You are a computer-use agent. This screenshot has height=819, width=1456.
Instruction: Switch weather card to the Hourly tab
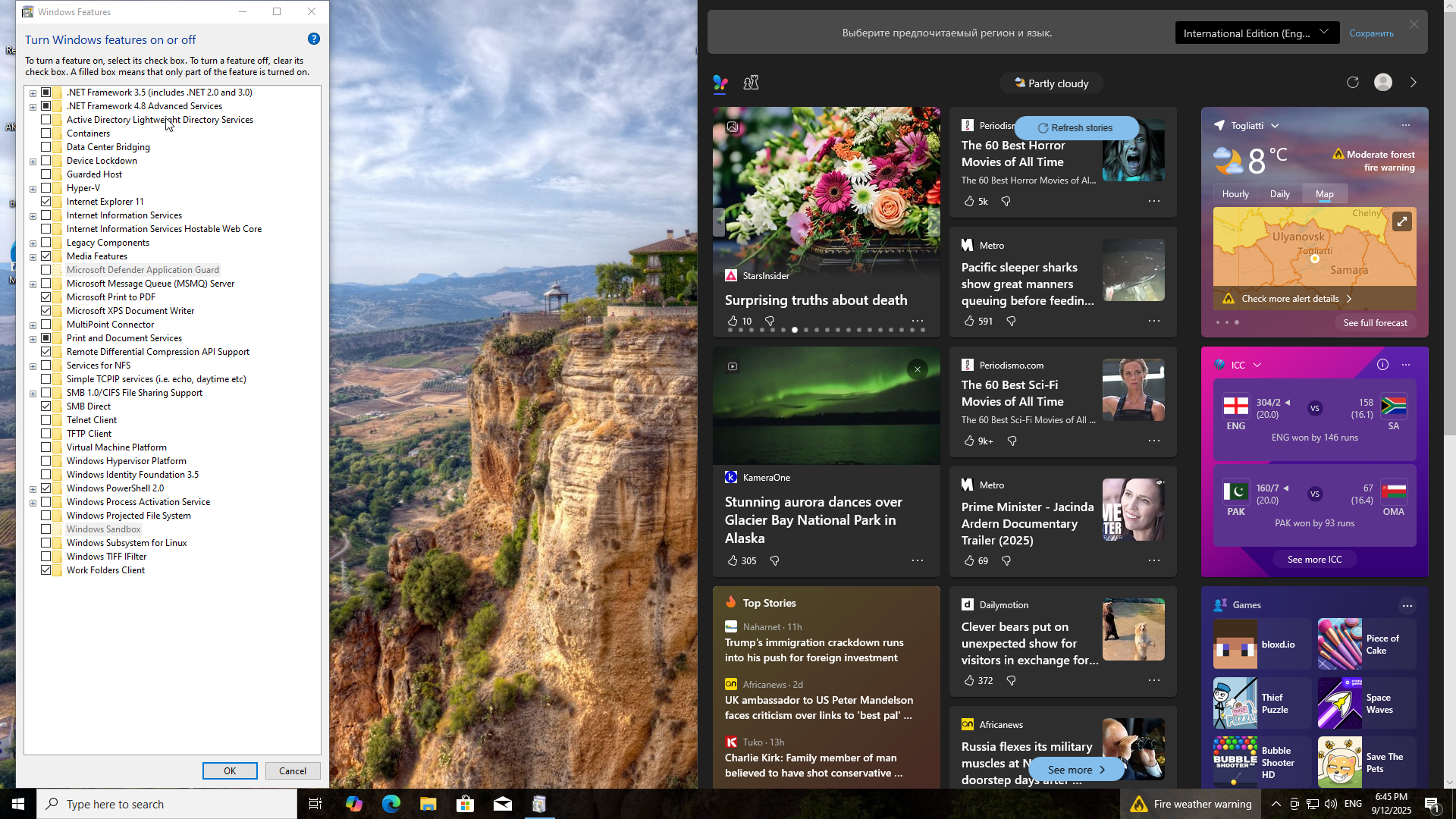coord(1235,194)
